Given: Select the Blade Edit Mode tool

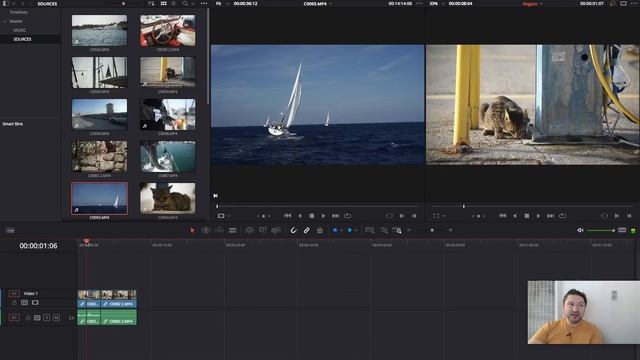Looking at the screenshot, I should (233, 230).
